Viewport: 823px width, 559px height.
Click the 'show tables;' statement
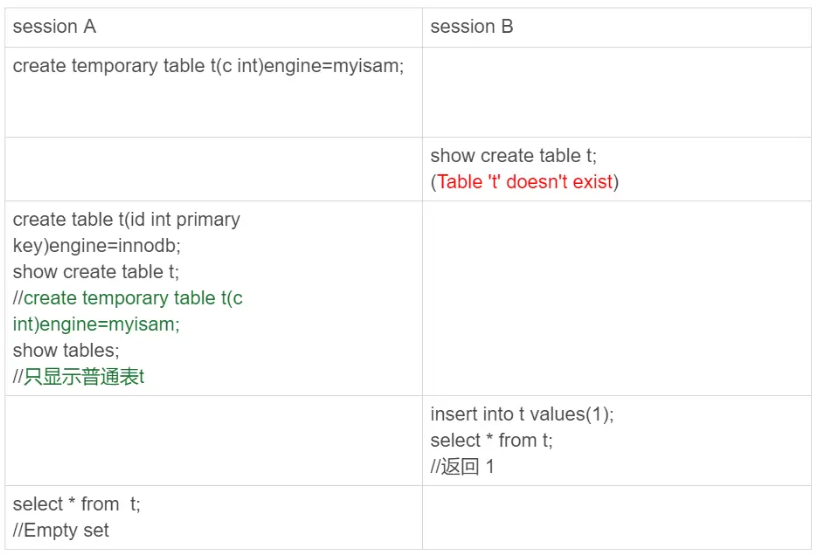(66, 351)
